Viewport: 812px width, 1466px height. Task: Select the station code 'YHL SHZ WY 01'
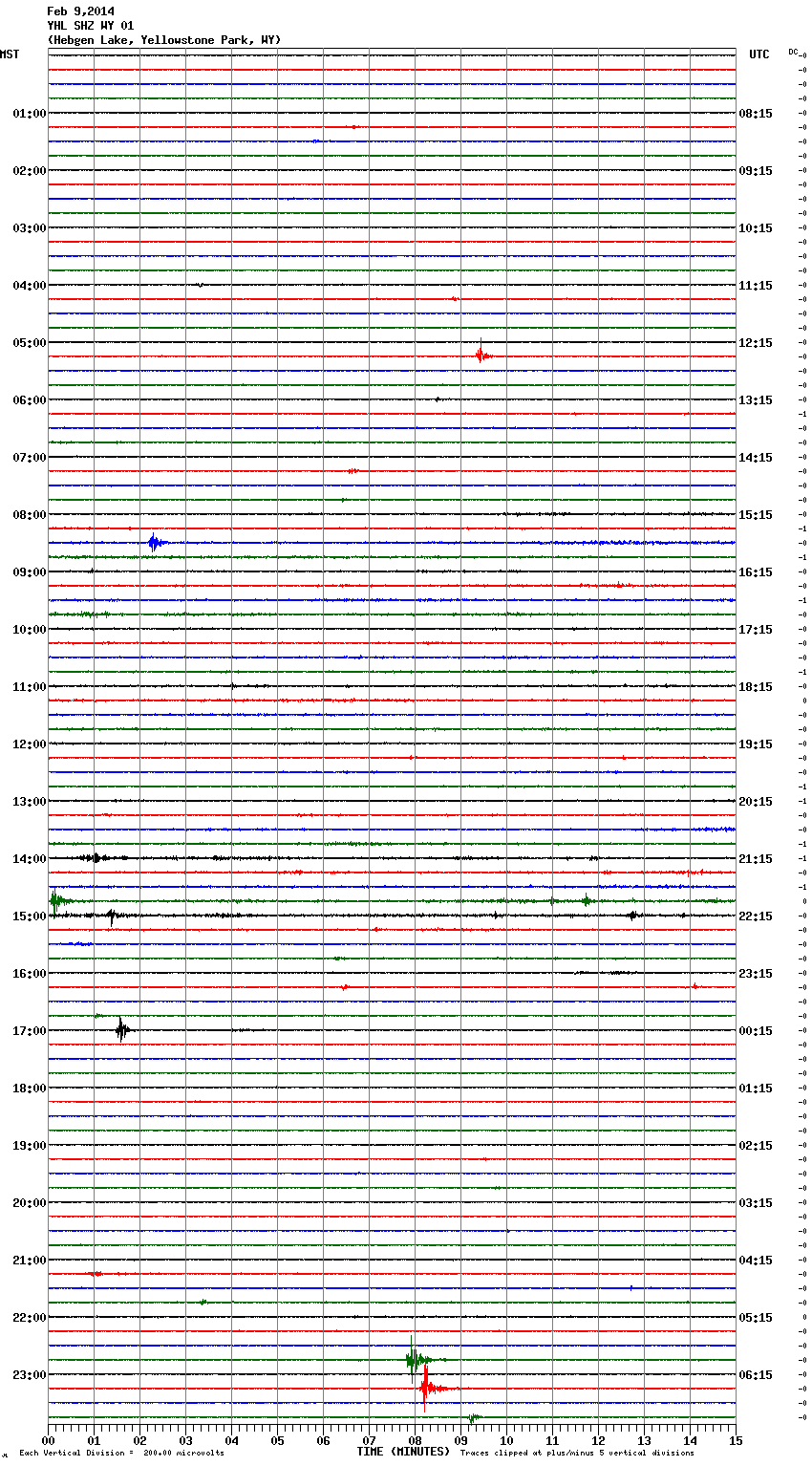pyautogui.click(x=90, y=26)
